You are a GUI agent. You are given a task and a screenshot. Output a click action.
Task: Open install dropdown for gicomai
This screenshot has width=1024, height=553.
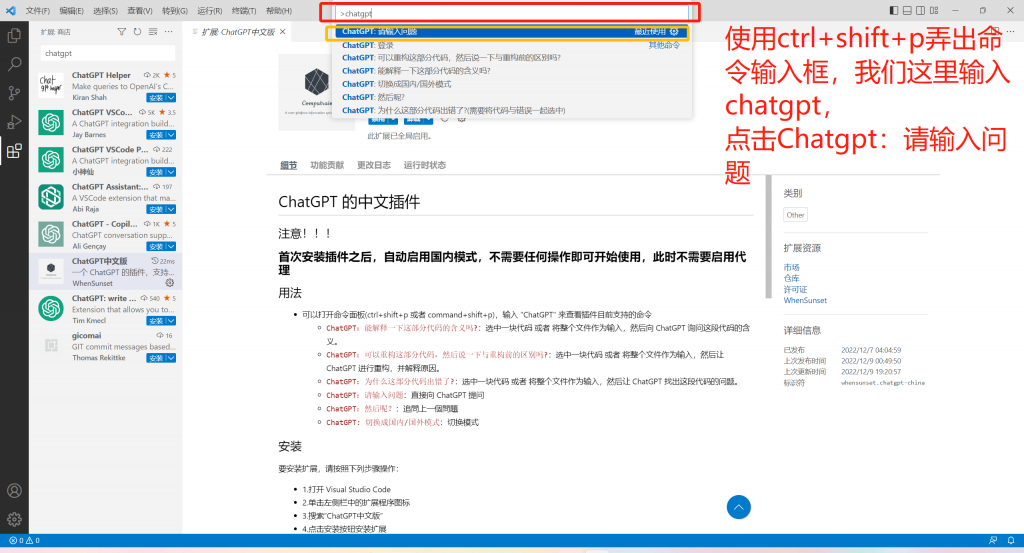coord(170,358)
